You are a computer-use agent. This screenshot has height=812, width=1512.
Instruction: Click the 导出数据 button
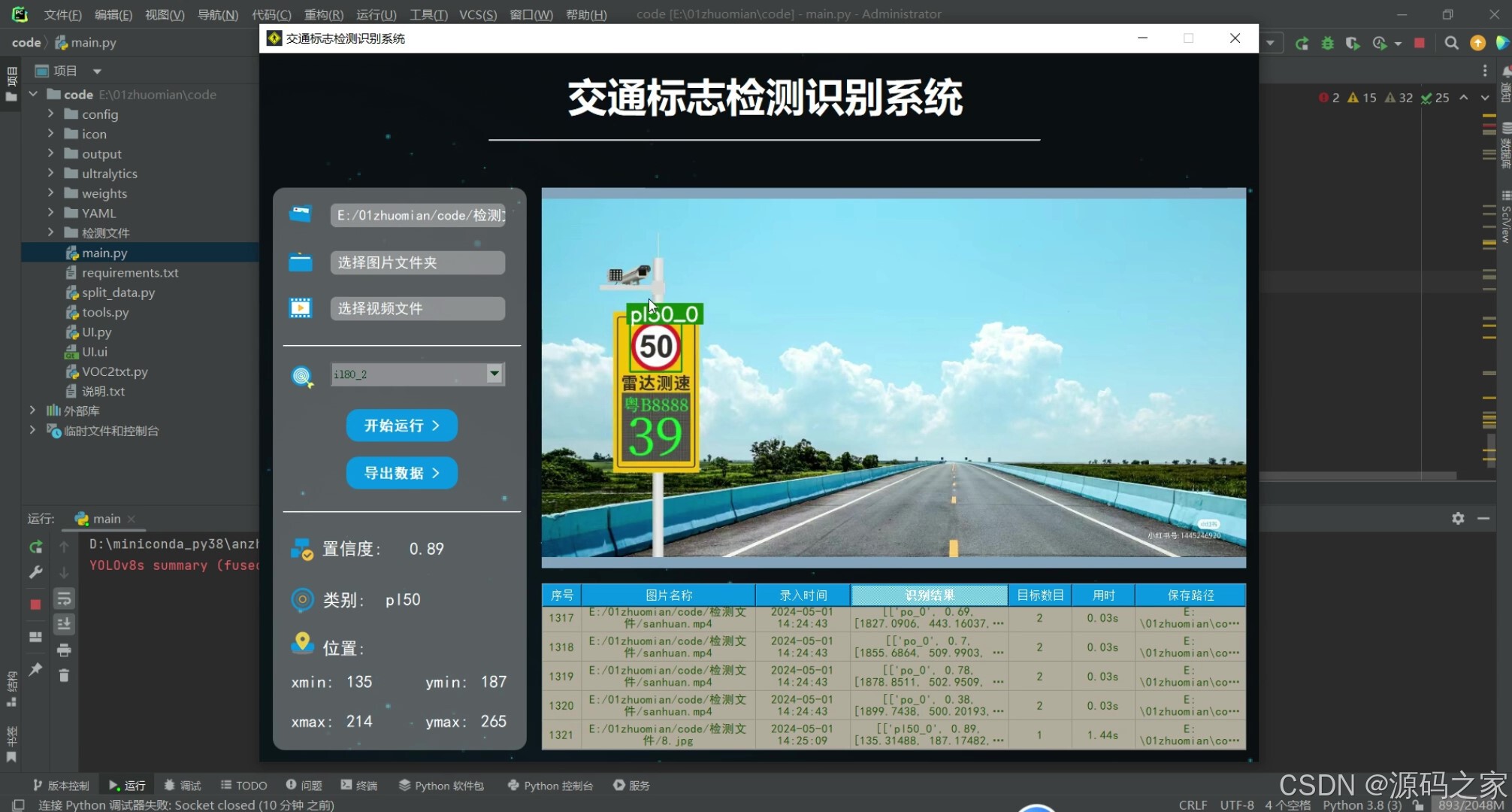pyautogui.click(x=401, y=473)
